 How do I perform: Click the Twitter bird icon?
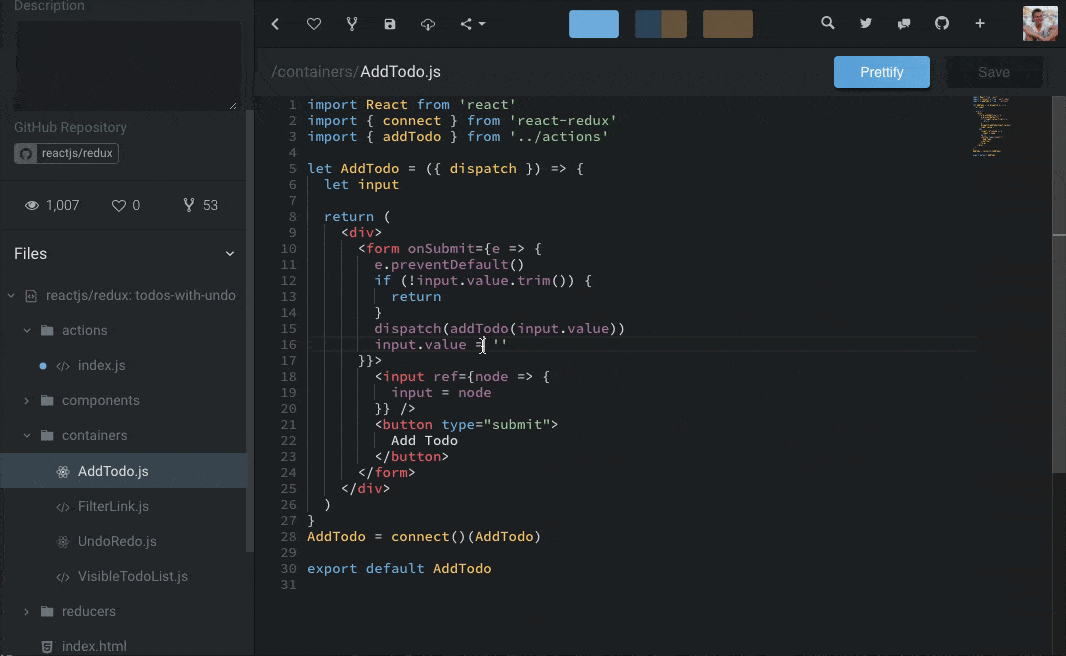866,23
